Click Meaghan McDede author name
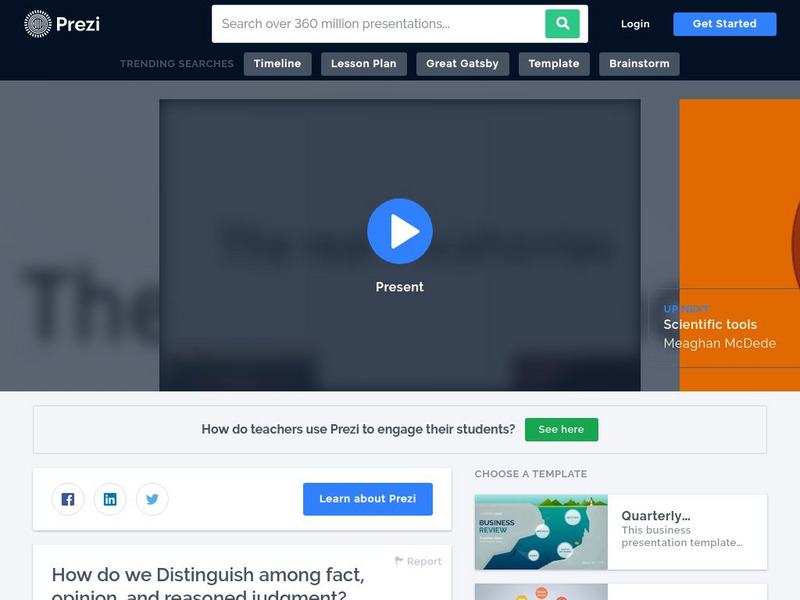 pos(719,343)
